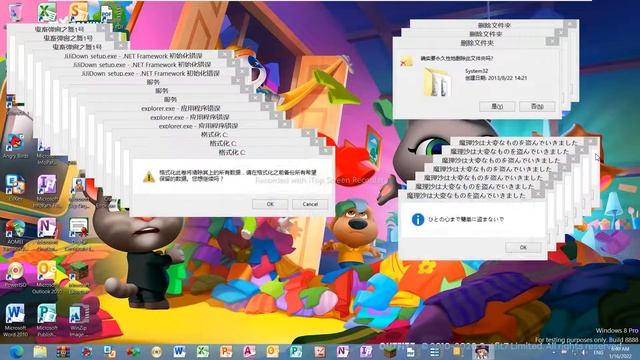640x360 pixels.
Task: Select Microsoft Word 2010 desktop shortcut
Action: pyautogui.click(x=16, y=321)
